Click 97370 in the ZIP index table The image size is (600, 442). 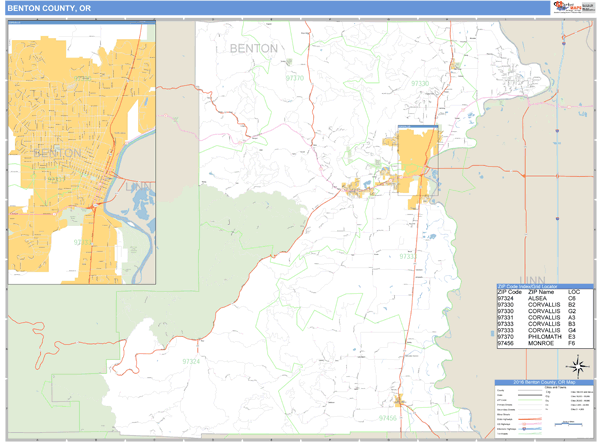[x=505, y=337]
